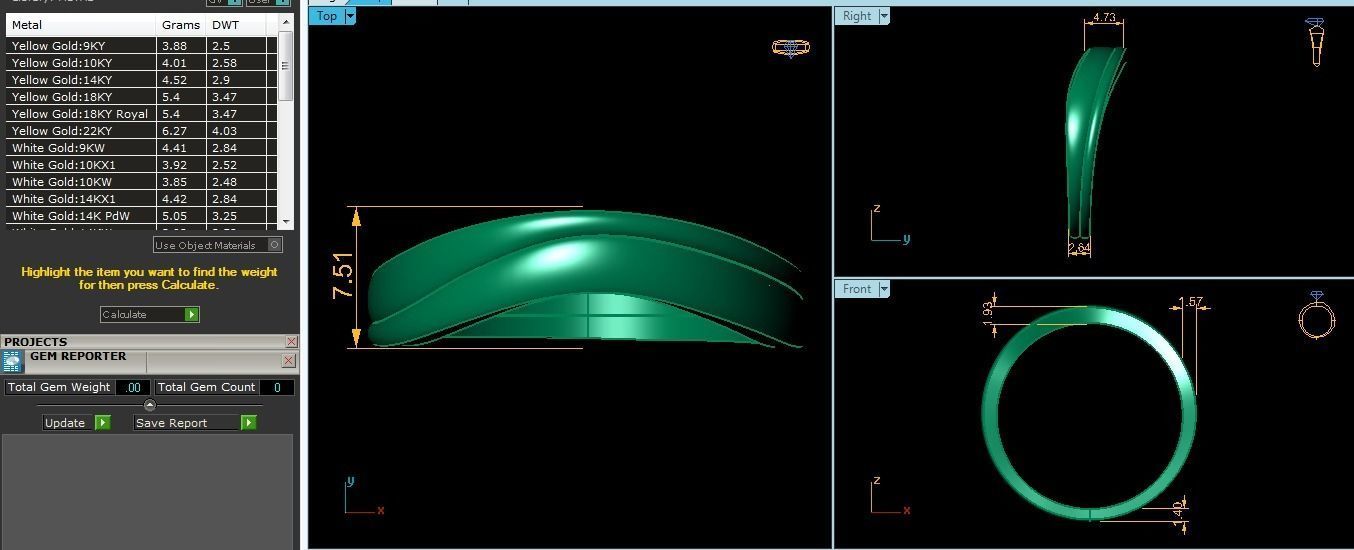Click the metal list scroll down arrow

pos(285,221)
